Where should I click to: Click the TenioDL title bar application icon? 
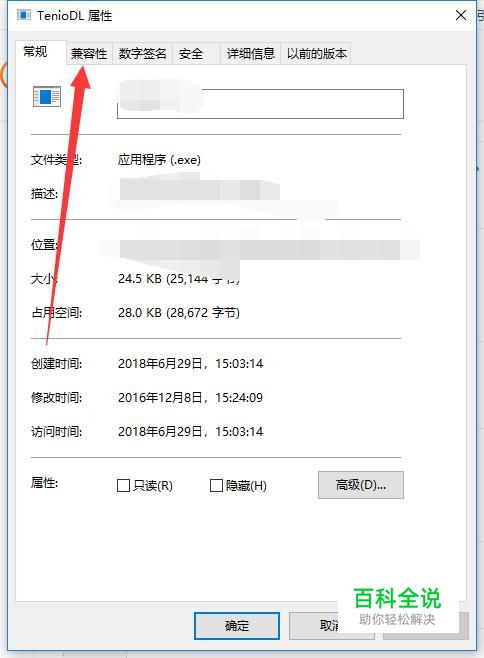coord(24,16)
